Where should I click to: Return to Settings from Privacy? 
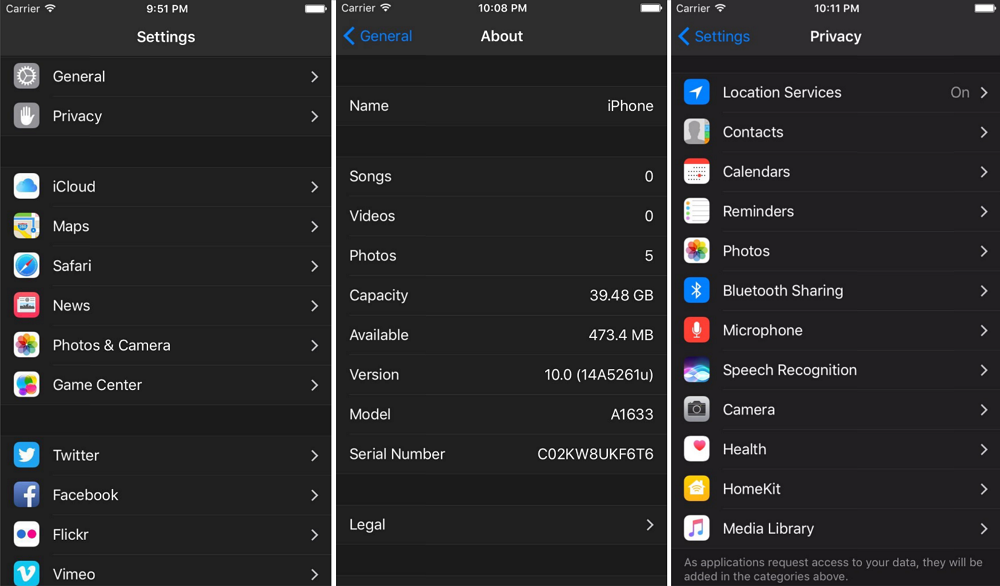[714, 36]
